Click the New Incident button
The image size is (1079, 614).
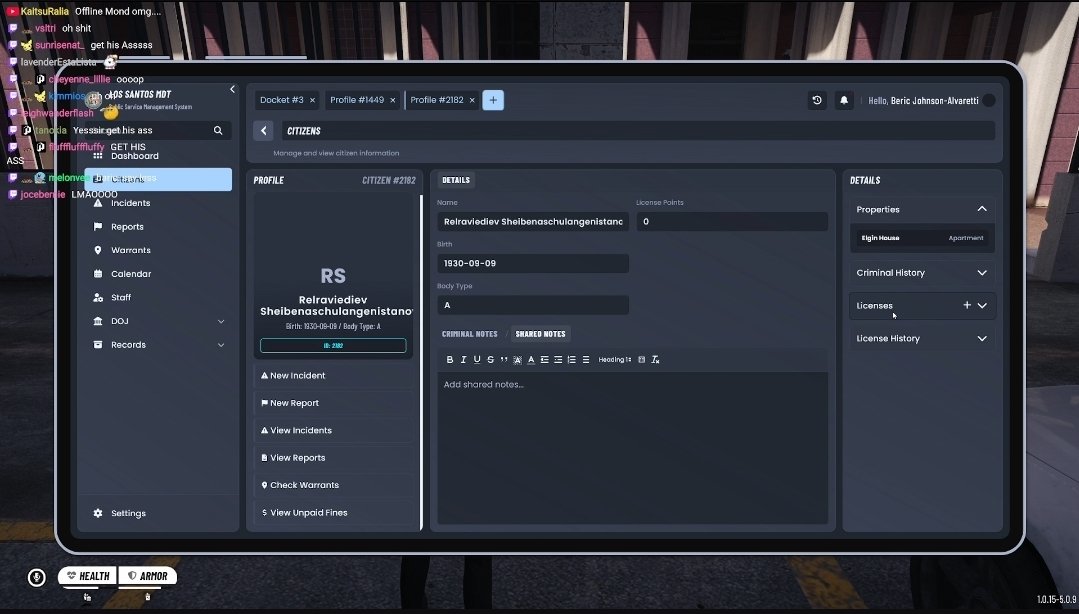pyautogui.click(x=334, y=376)
